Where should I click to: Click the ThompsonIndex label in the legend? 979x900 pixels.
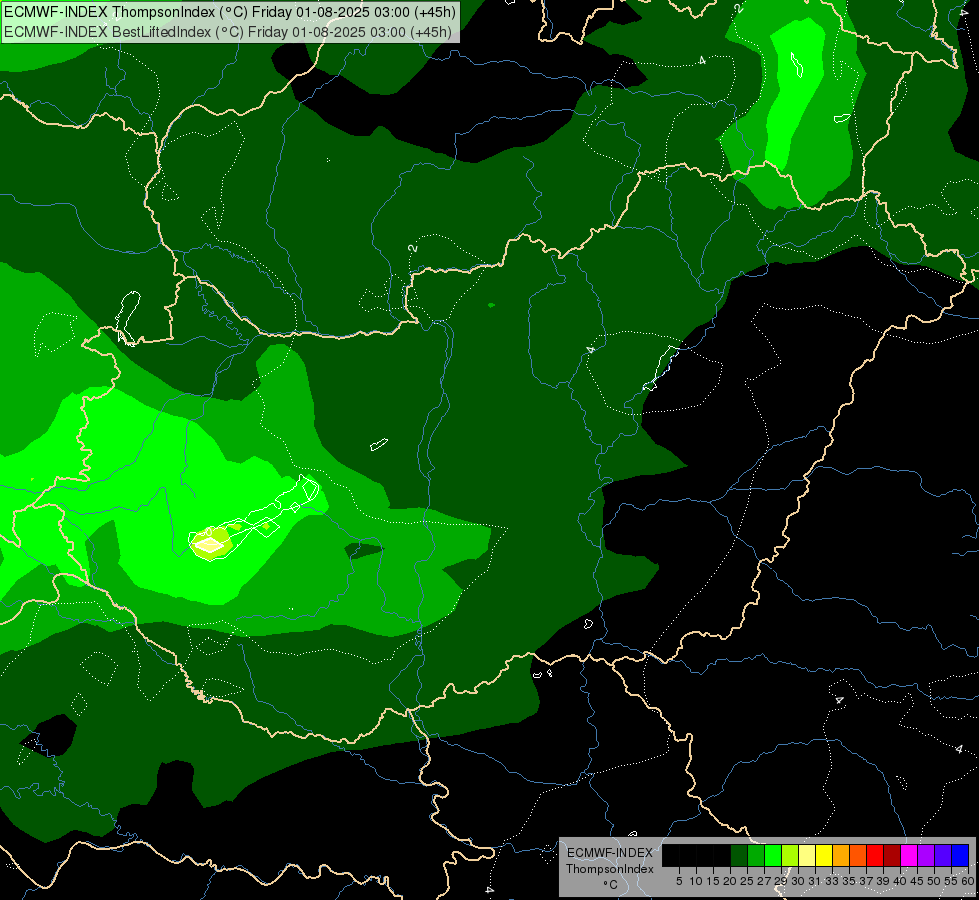pyautogui.click(x=610, y=869)
